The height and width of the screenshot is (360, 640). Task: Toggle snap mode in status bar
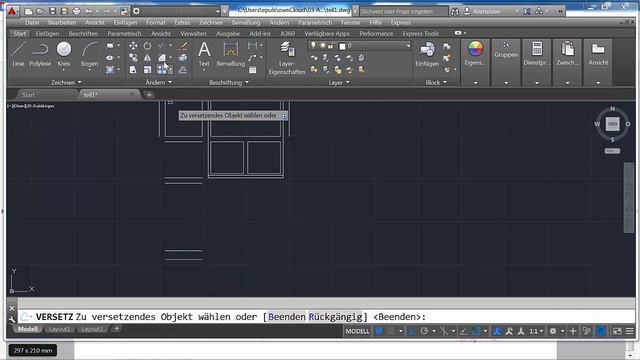(x=391, y=331)
